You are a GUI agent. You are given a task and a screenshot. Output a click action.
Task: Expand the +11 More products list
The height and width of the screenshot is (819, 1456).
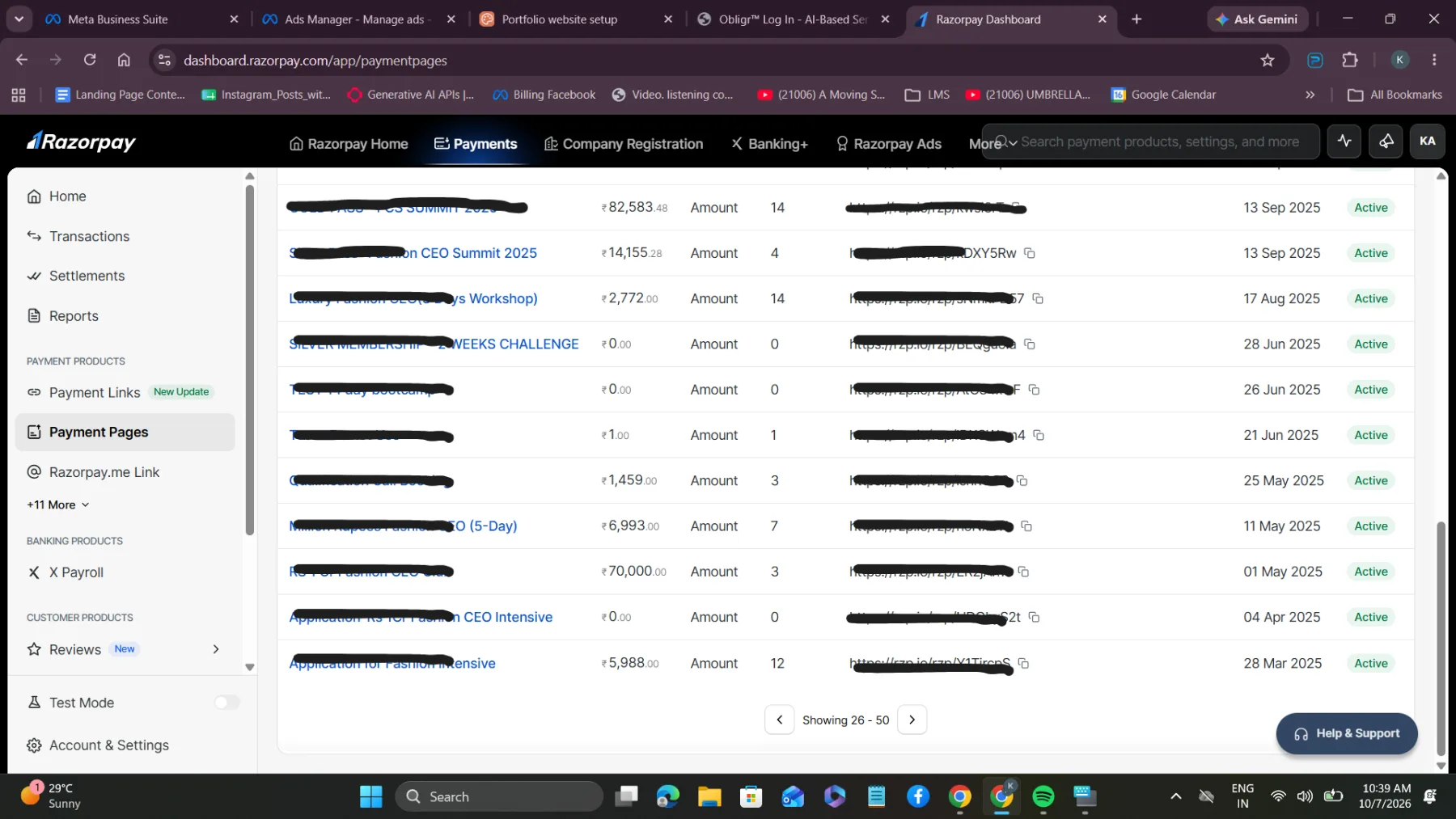click(x=57, y=504)
